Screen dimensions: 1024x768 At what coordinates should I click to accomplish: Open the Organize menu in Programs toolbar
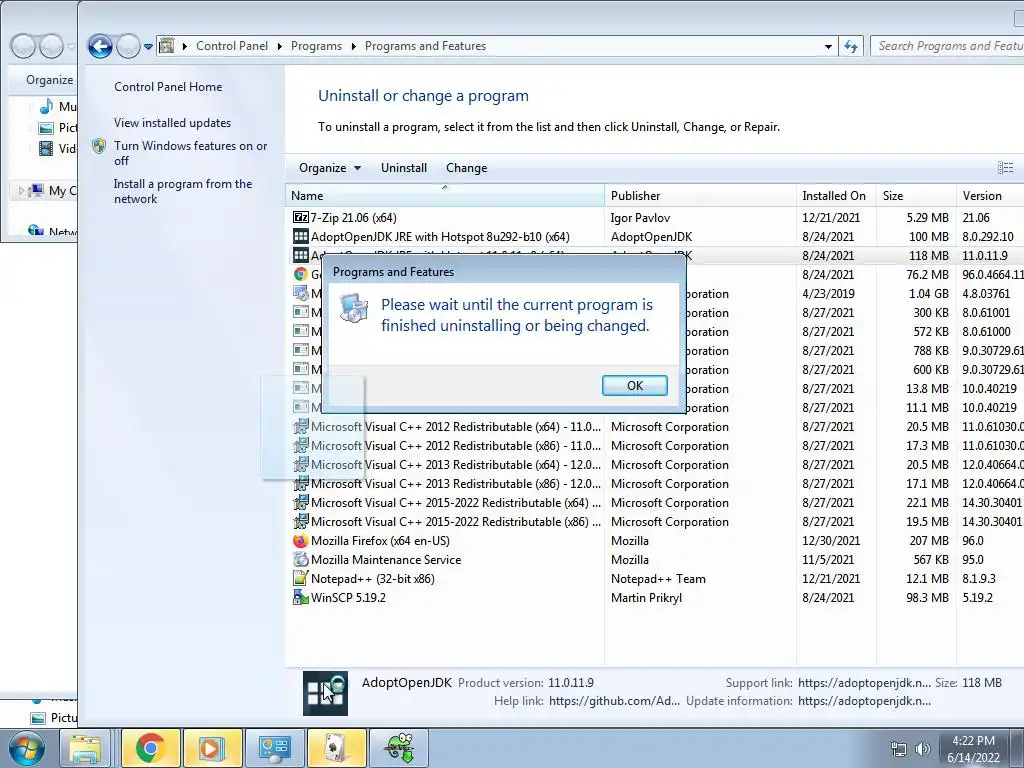pos(330,168)
